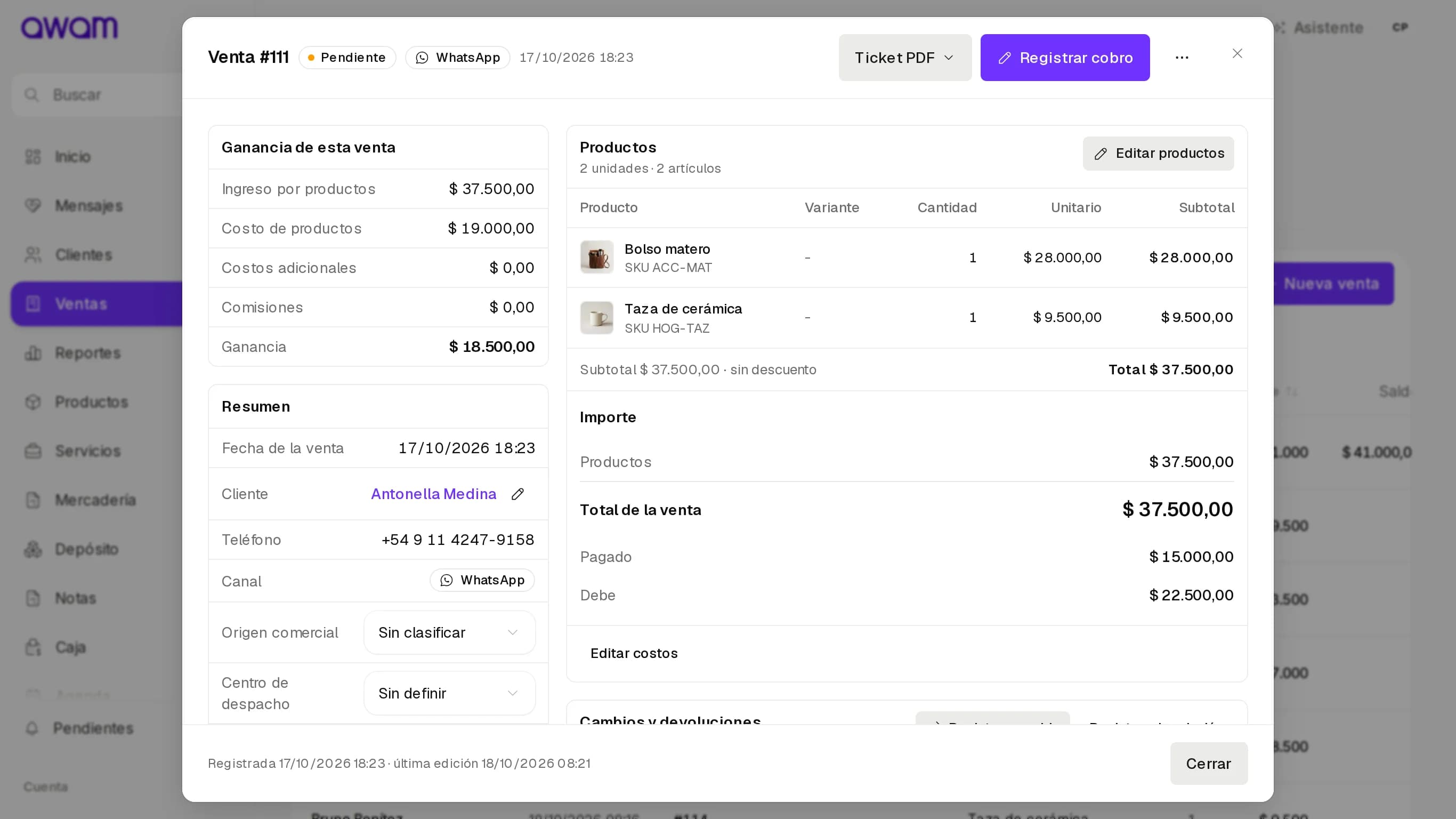Click Editar costos link

click(x=634, y=653)
